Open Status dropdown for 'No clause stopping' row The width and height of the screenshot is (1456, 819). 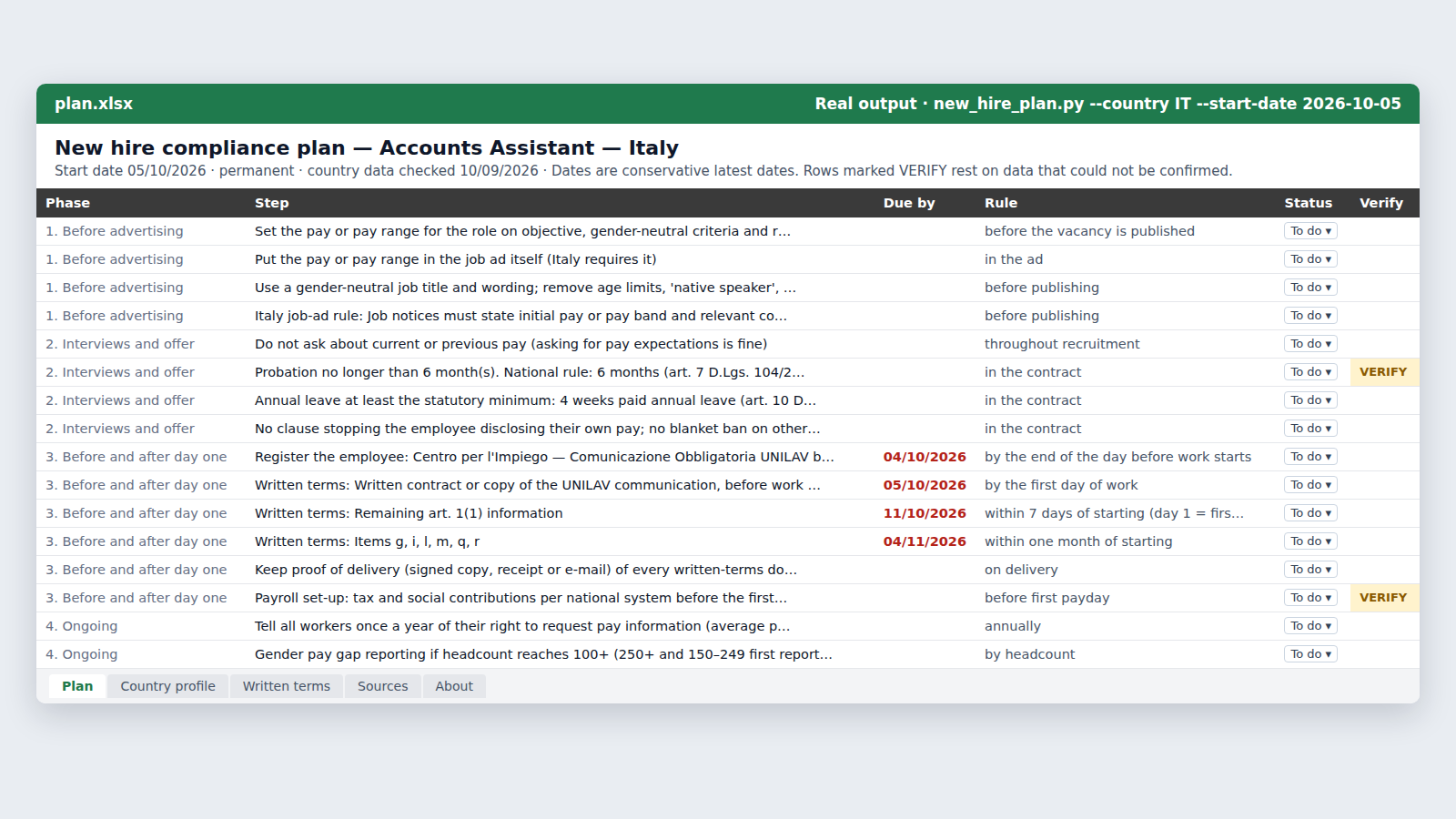[1310, 429]
